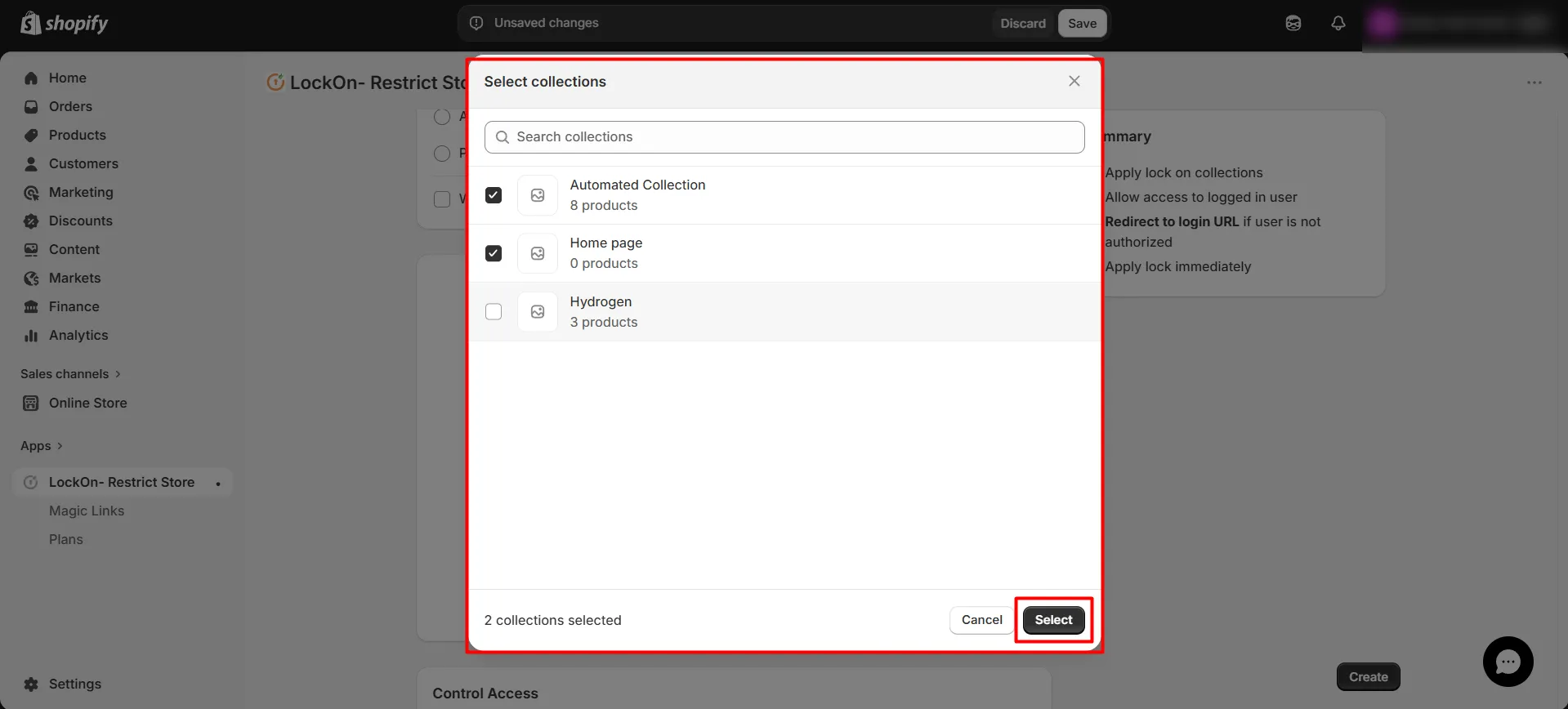This screenshot has height=709, width=1568.
Task: Open the three-dots more menu
Action: (x=1534, y=82)
